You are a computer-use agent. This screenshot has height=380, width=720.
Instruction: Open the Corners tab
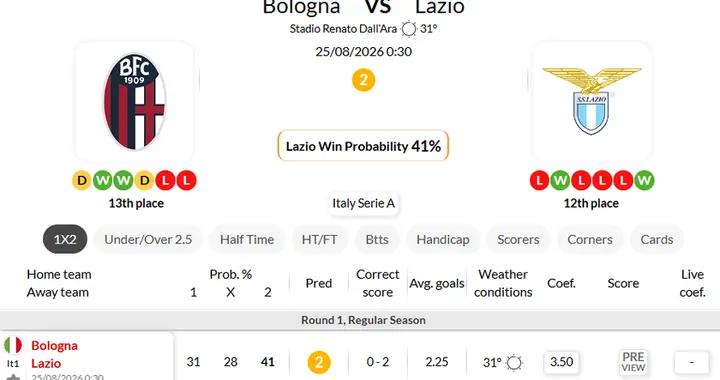click(x=590, y=239)
